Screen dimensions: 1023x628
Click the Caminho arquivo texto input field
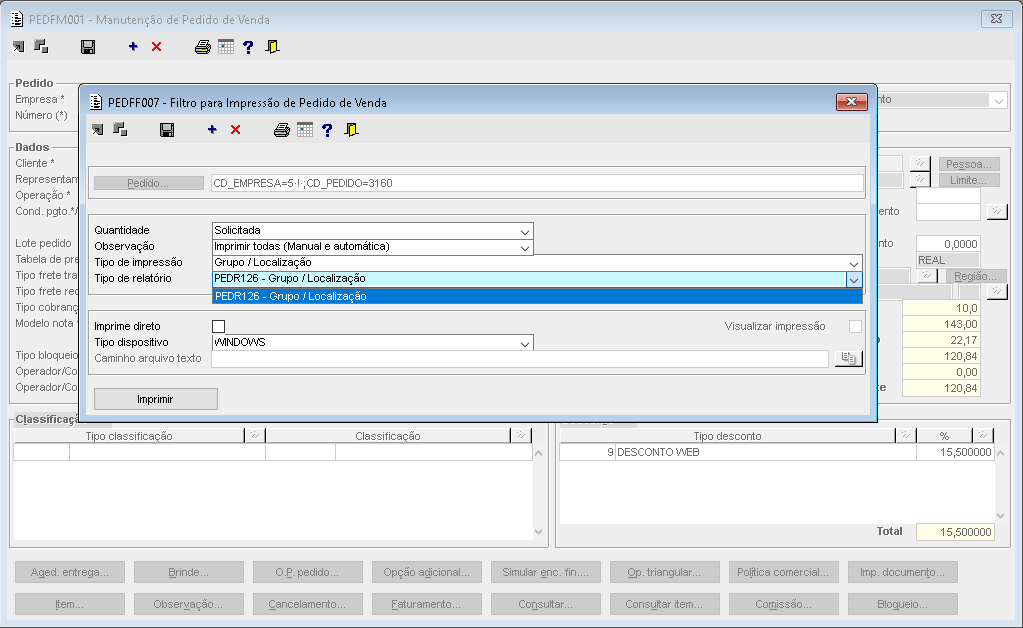tap(520, 359)
